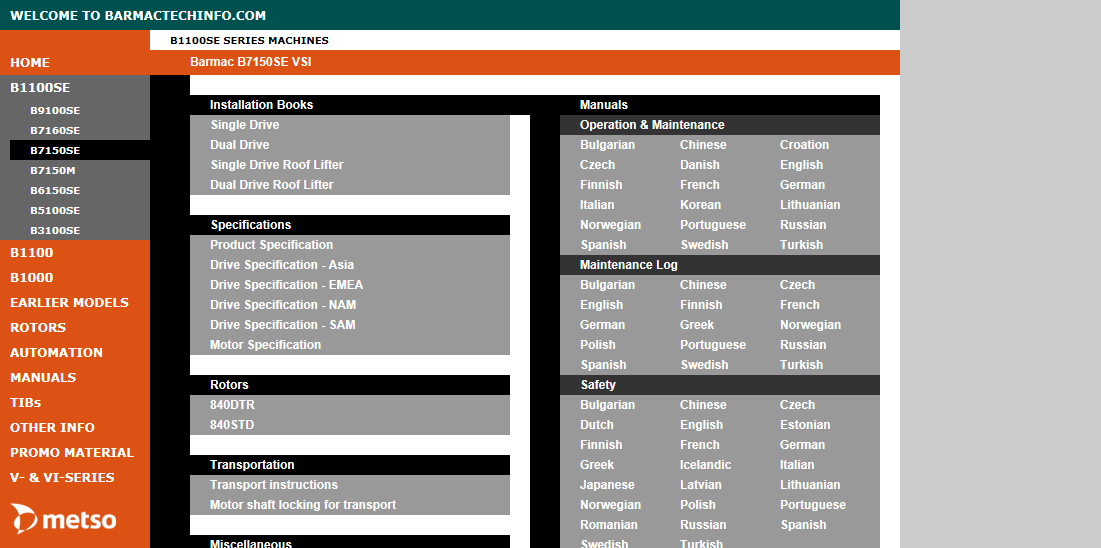
Task: Open Drive Specification - Asia
Action: point(282,265)
